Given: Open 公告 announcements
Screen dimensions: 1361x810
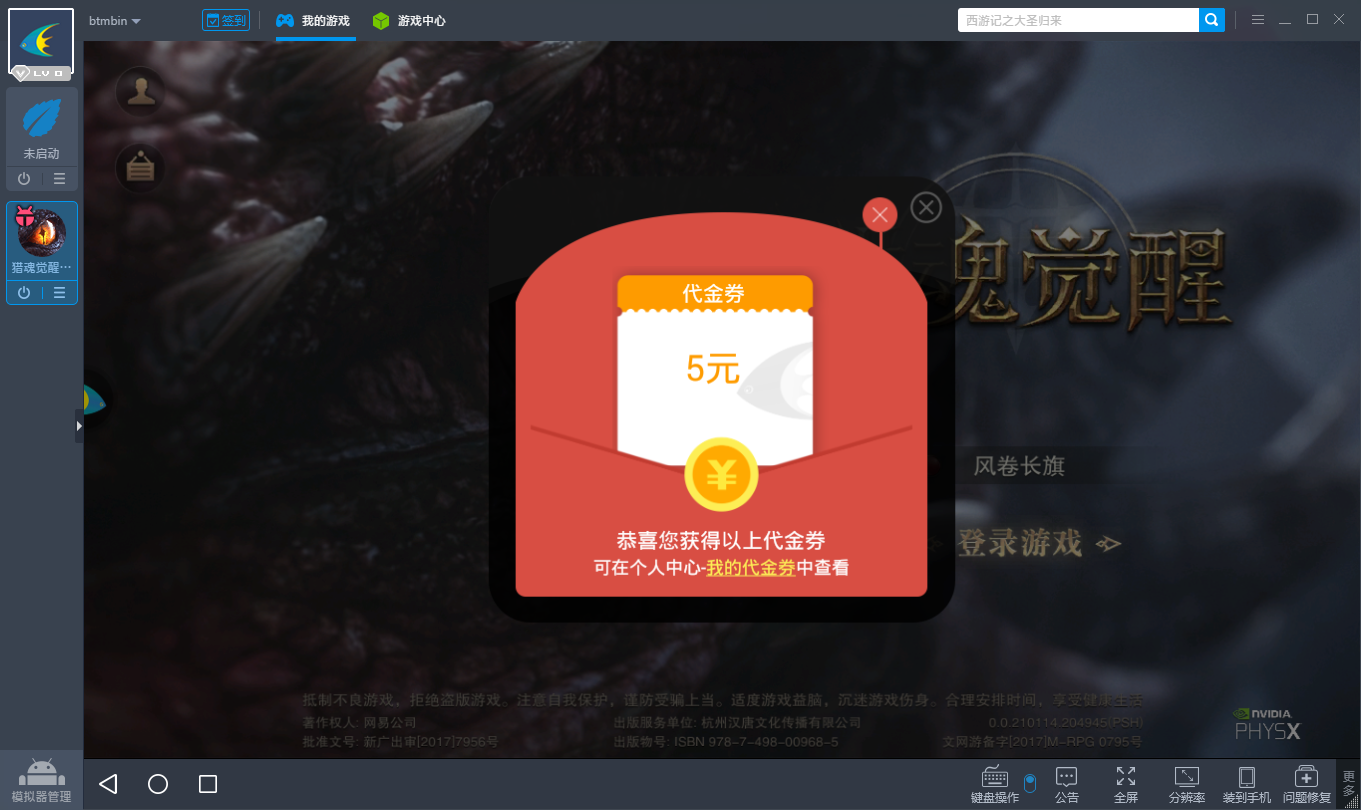Looking at the screenshot, I should [x=1067, y=785].
